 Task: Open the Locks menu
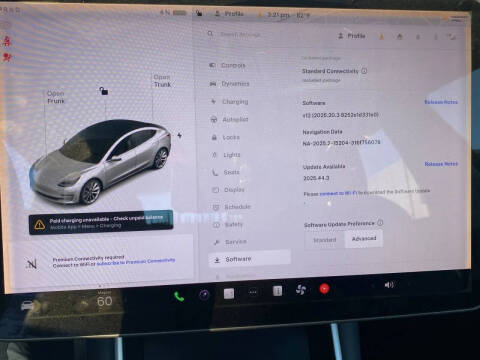[226, 137]
